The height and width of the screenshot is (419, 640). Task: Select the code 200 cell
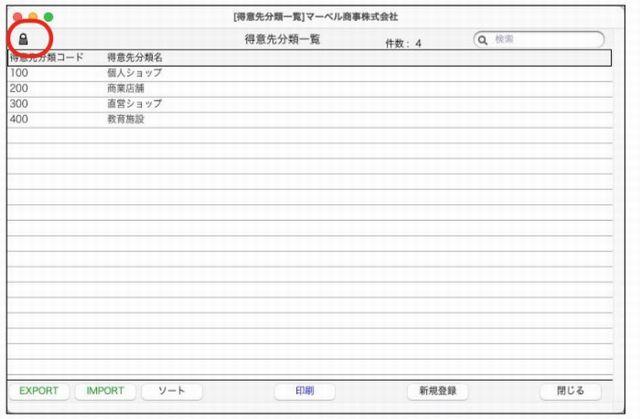click(x=20, y=88)
